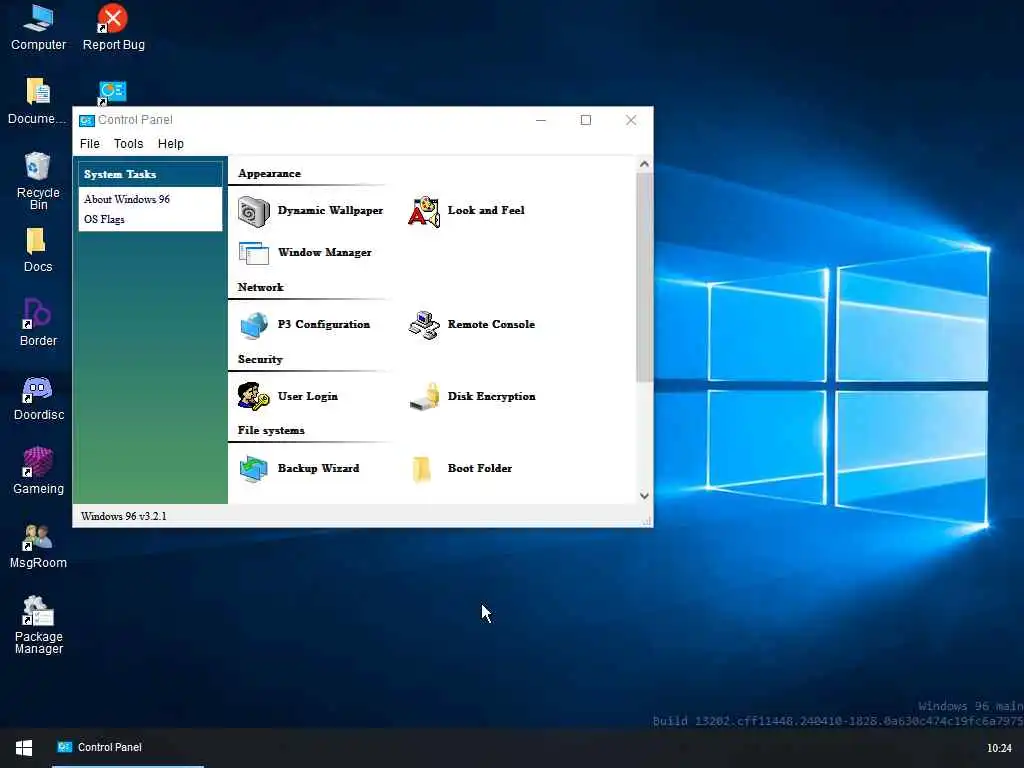Open the User Login icon
The height and width of the screenshot is (768, 1024).
pos(253,396)
